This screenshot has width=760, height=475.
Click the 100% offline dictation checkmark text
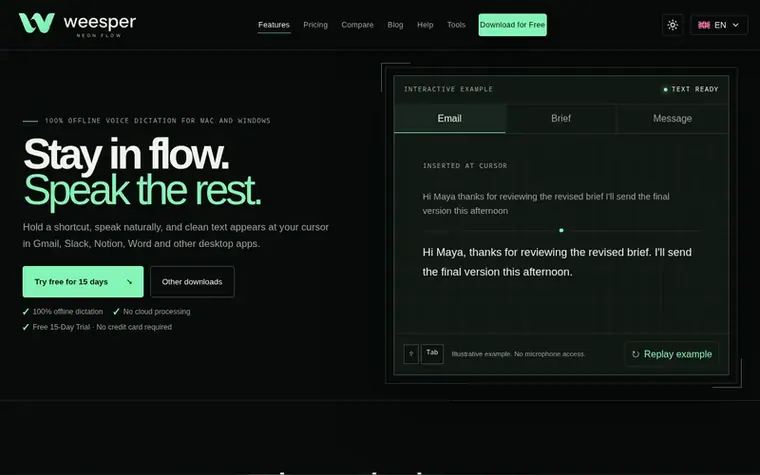pos(63,312)
